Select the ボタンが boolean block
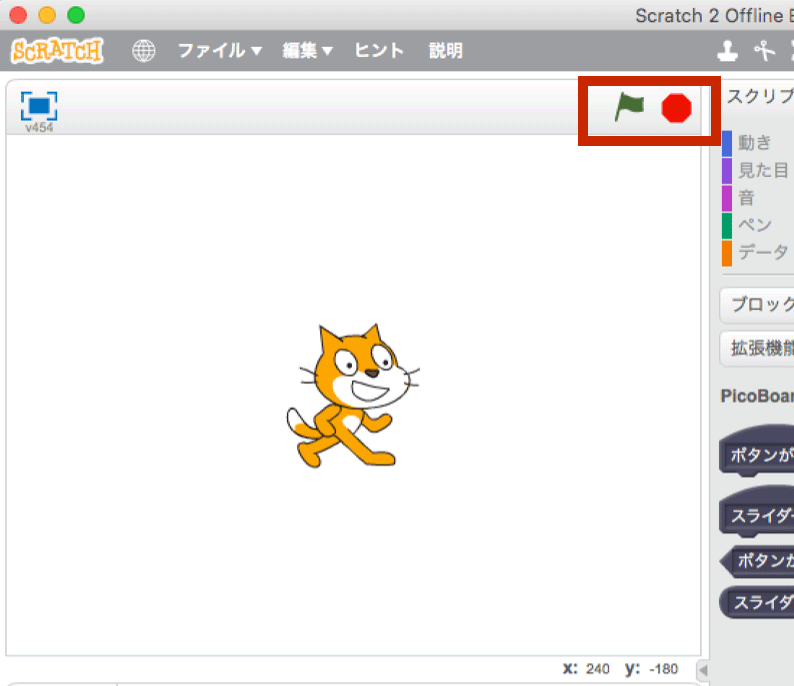 757,561
